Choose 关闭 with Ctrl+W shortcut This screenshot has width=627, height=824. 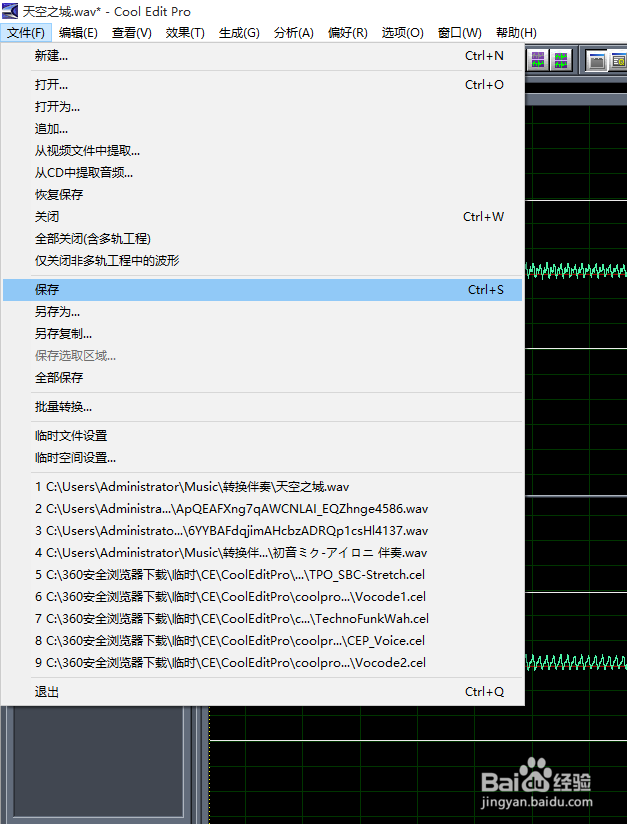click(262, 217)
